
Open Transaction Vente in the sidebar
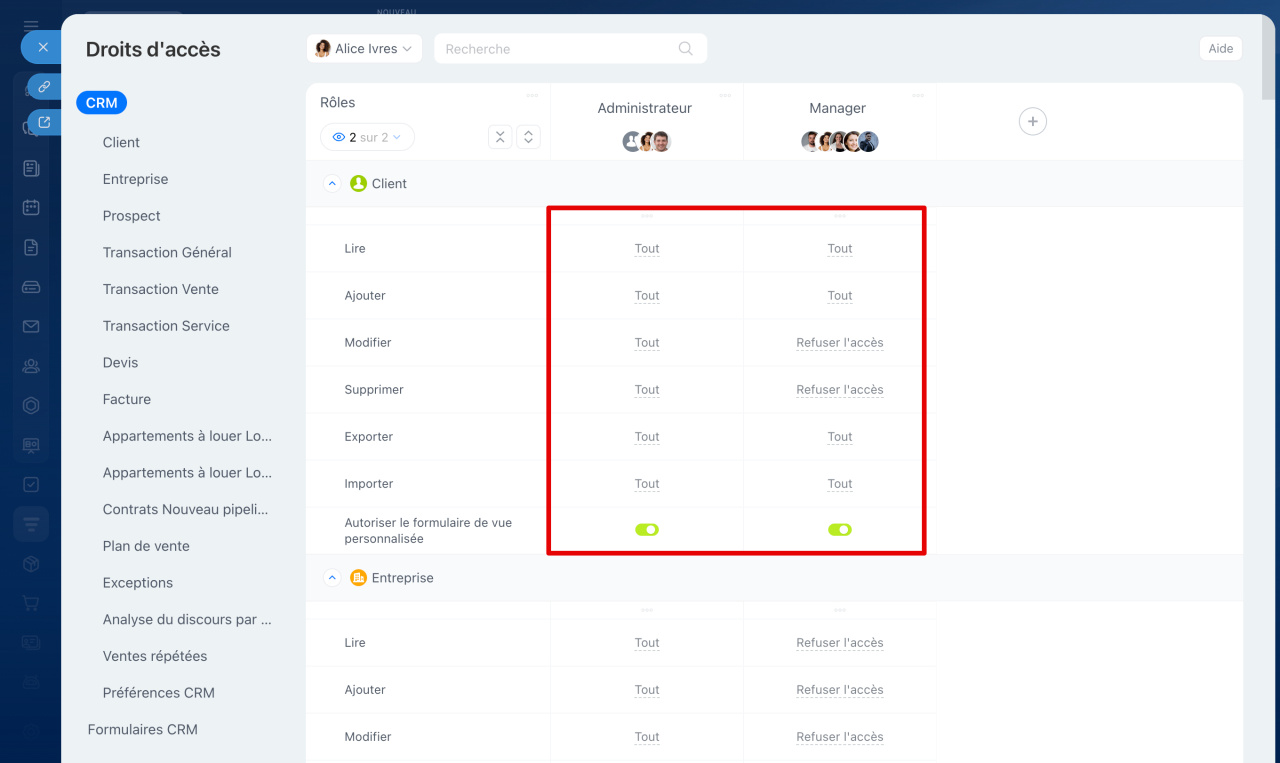(x=160, y=289)
